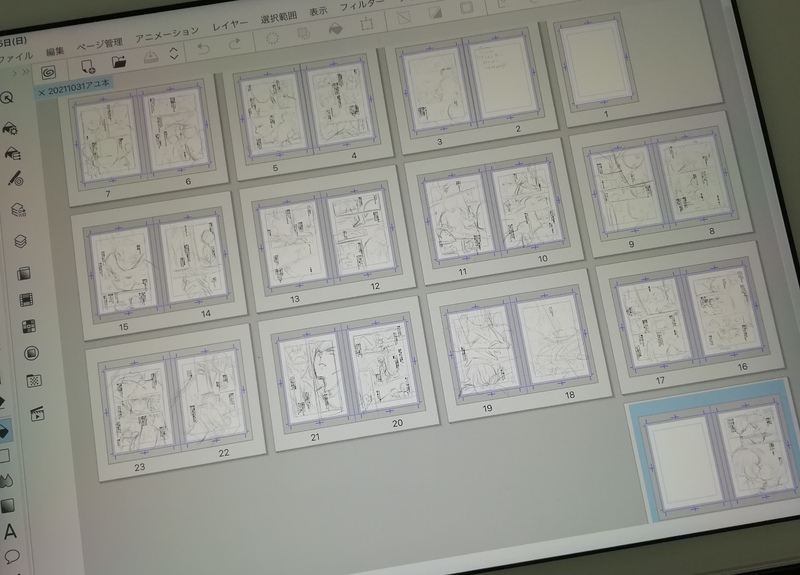Select the Blend tool drops icon

(6, 480)
